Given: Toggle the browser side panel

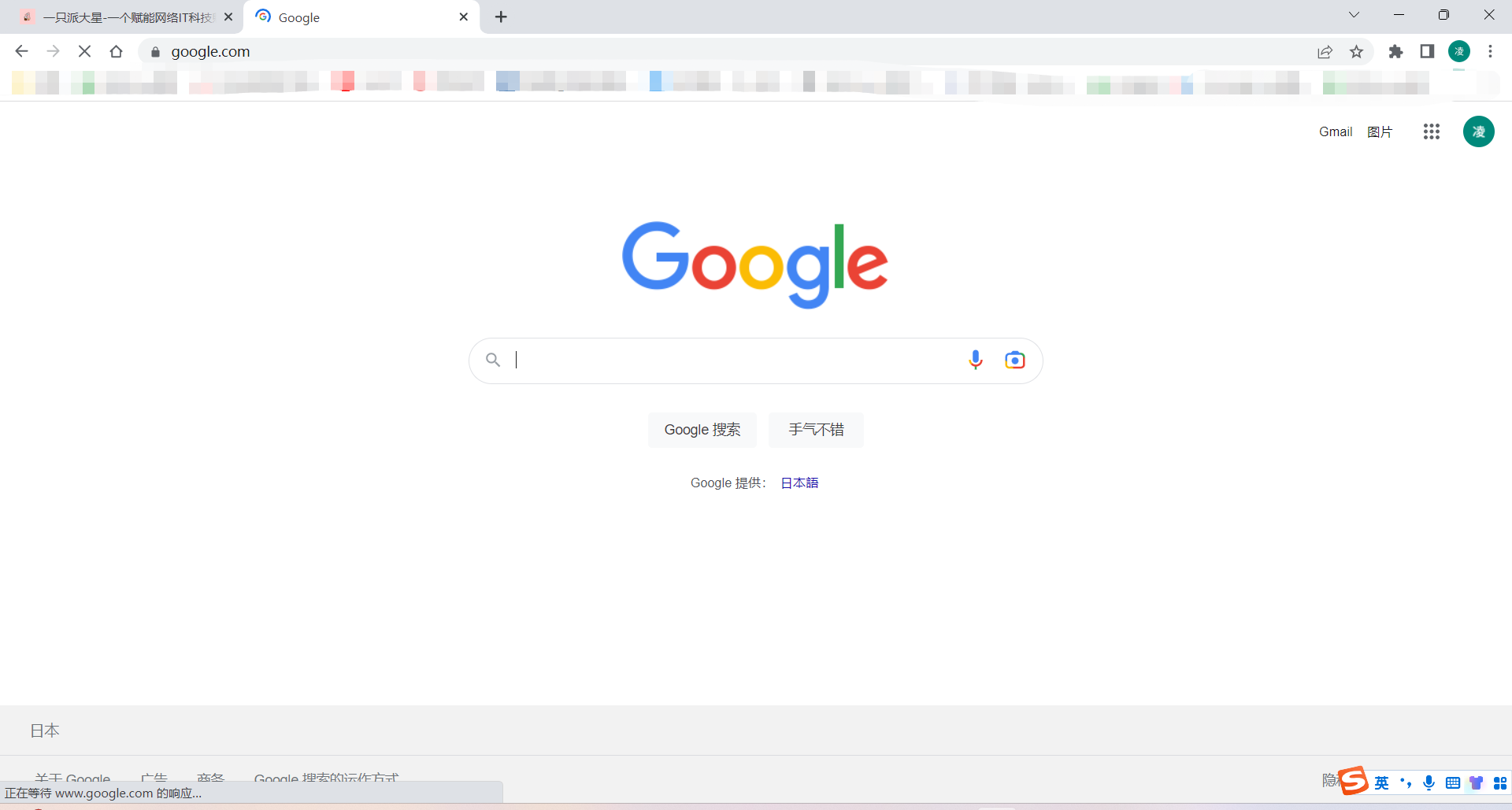Looking at the screenshot, I should point(1427,52).
